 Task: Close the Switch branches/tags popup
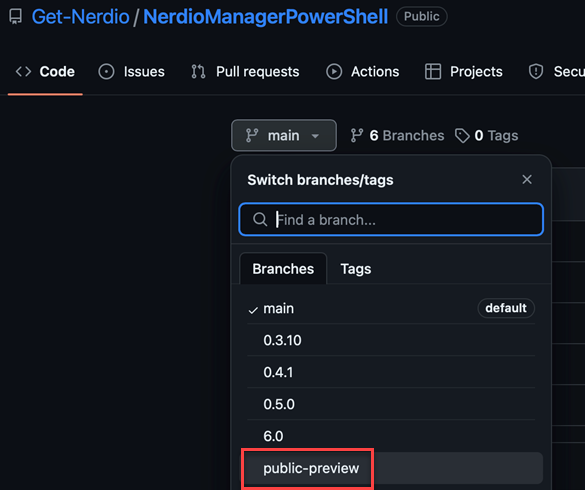tap(527, 180)
